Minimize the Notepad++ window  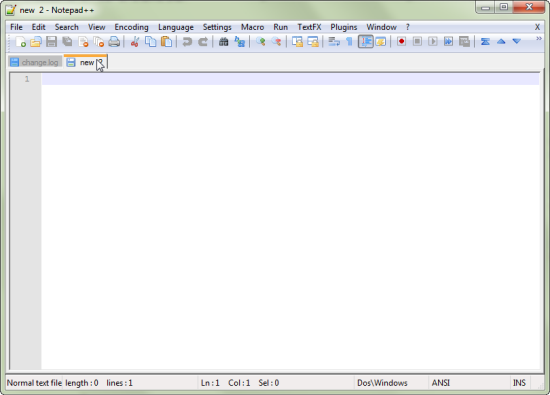(x=485, y=7)
